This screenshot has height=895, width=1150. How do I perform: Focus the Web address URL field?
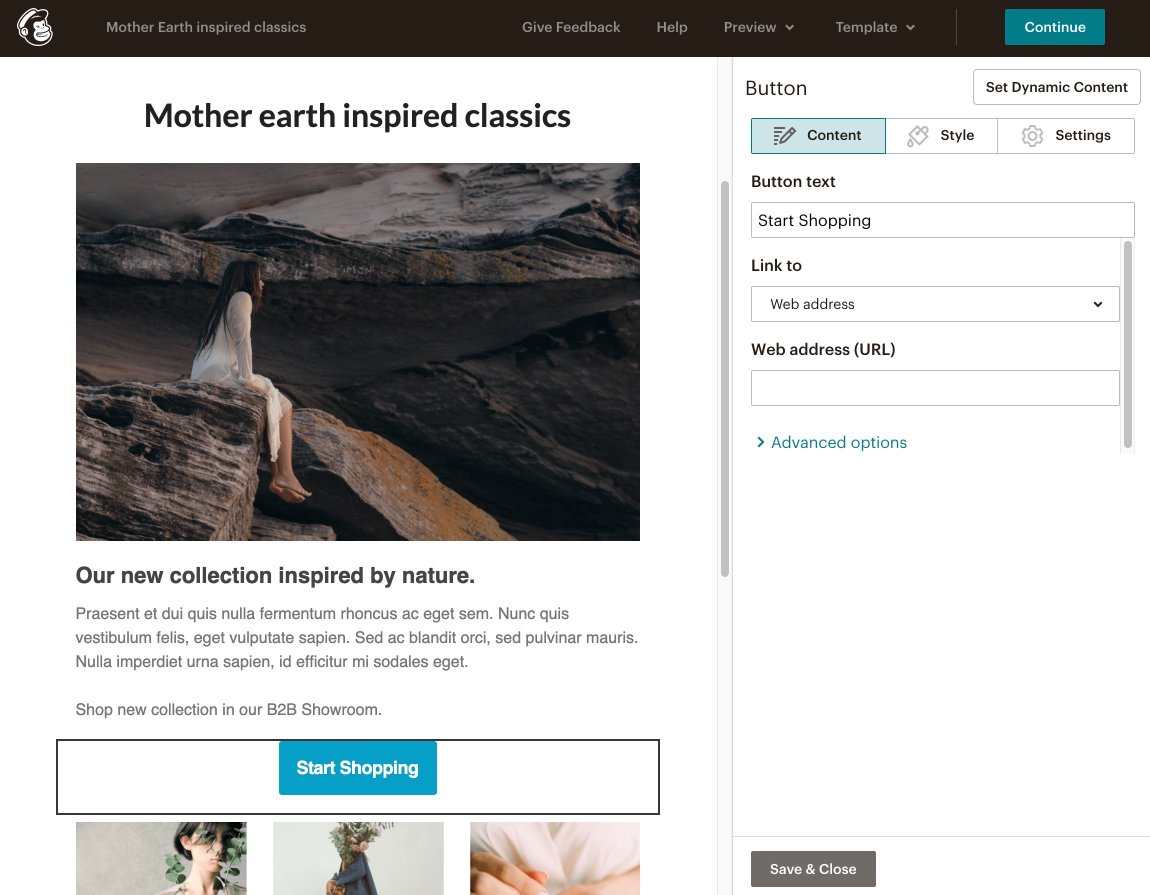934,388
